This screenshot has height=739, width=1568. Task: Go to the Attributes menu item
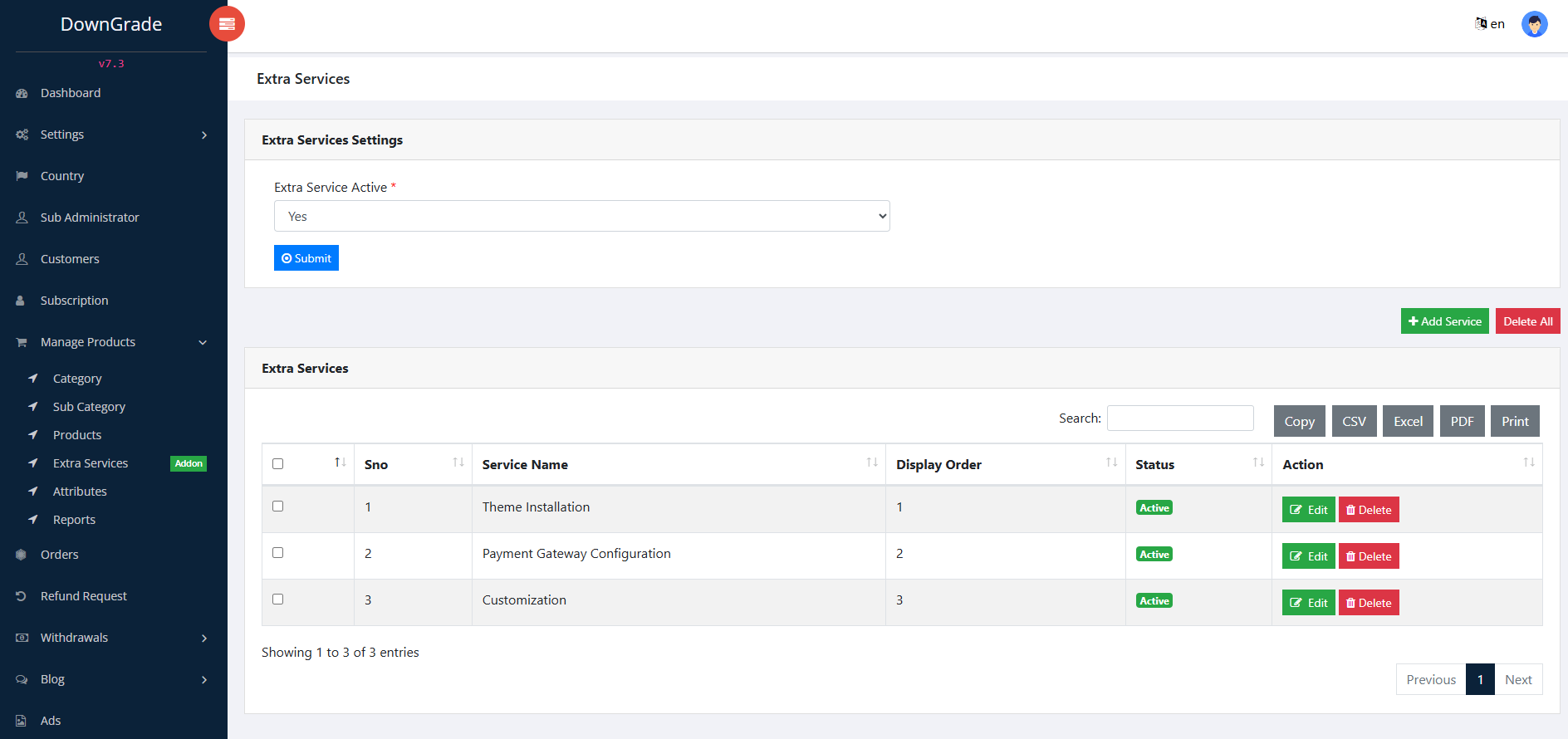click(x=80, y=492)
